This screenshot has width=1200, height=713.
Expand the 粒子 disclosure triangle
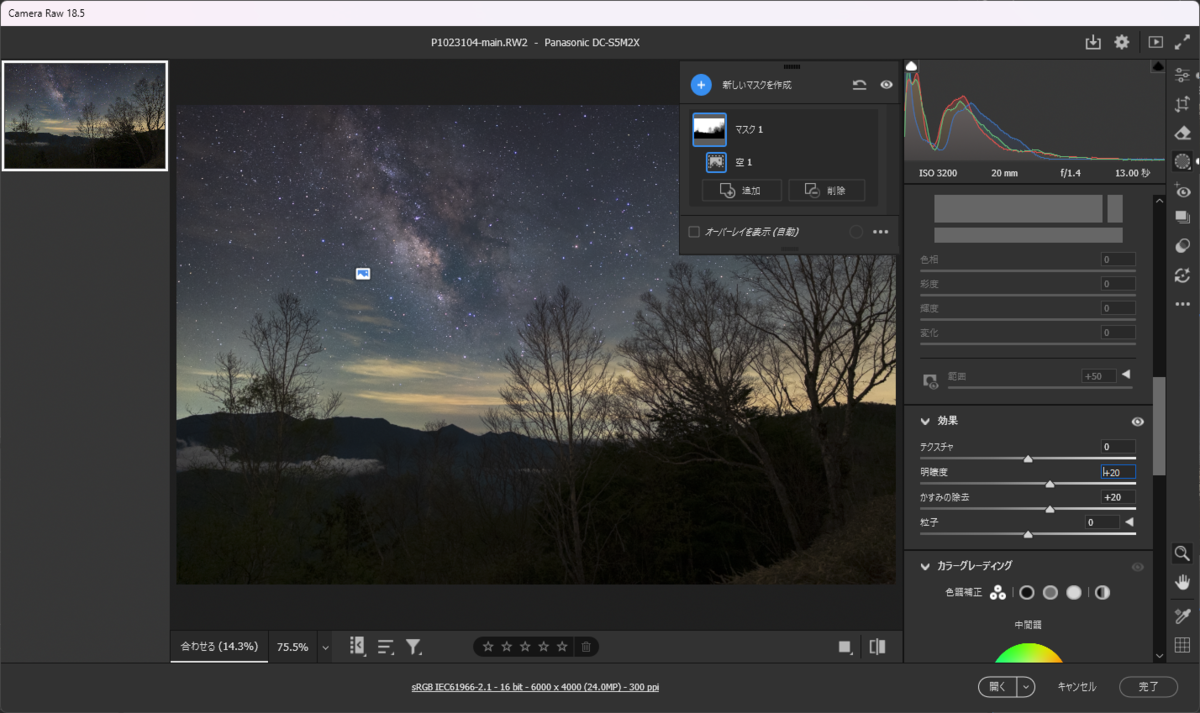[x=1129, y=522]
